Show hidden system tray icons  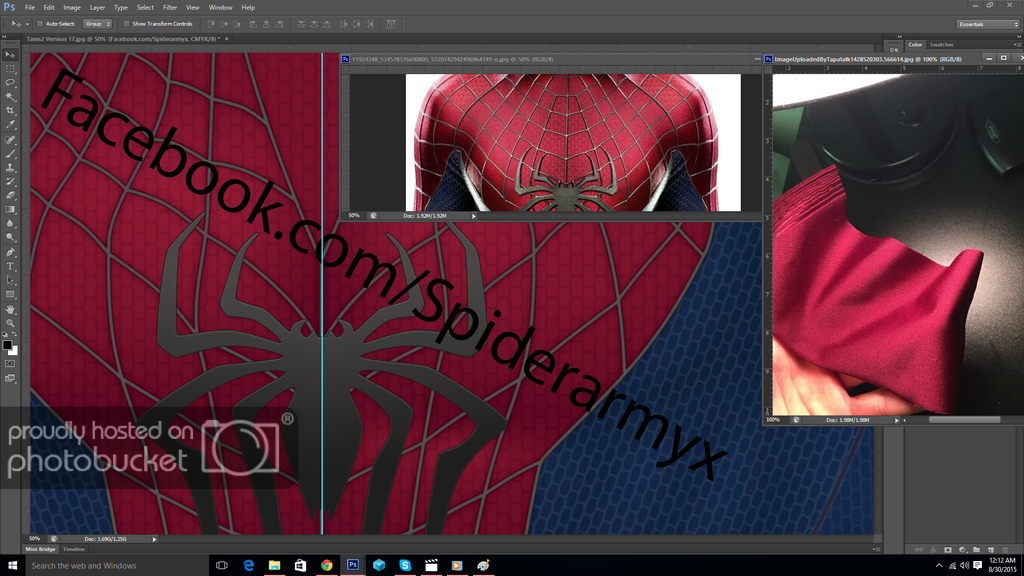tap(939, 566)
